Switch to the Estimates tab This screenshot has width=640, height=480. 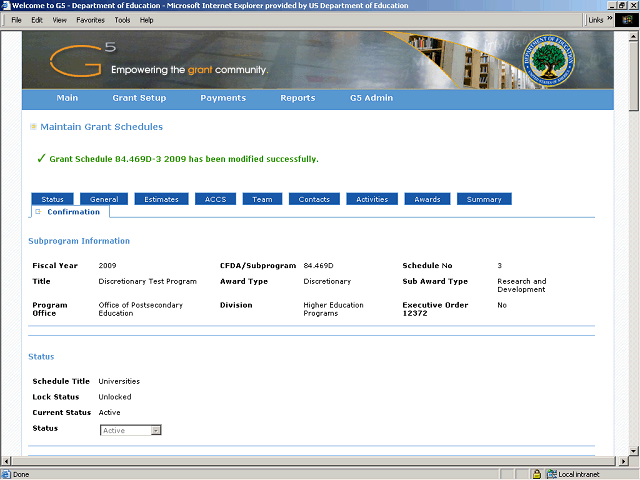tap(161, 199)
